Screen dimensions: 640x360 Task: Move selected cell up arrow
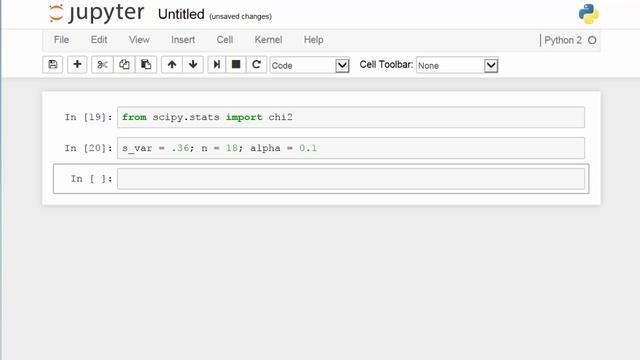(172, 64)
